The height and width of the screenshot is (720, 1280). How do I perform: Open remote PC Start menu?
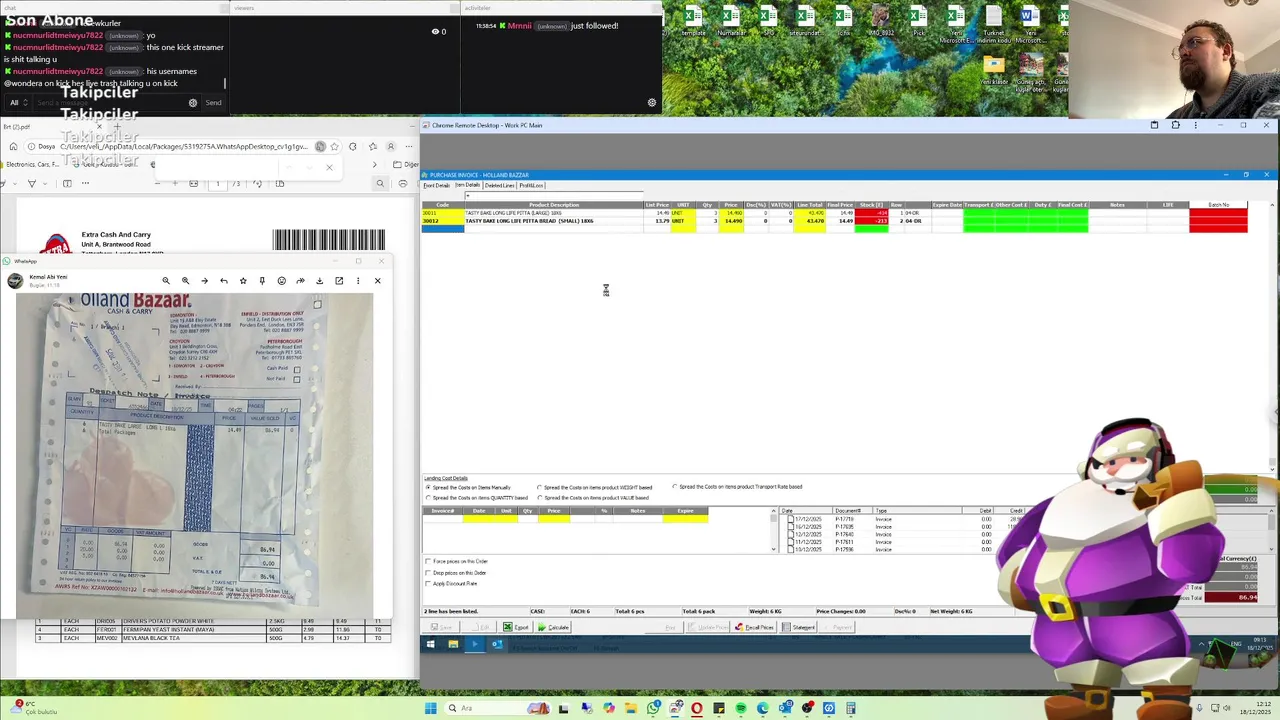[430, 644]
